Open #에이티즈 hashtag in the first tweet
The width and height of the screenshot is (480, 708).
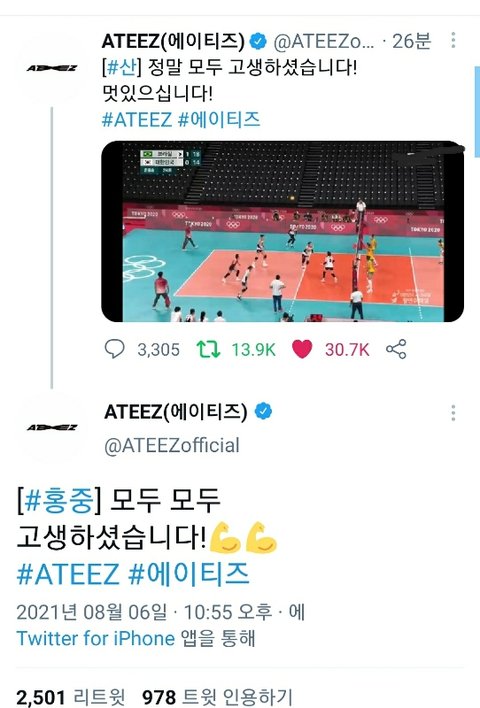coord(219,120)
